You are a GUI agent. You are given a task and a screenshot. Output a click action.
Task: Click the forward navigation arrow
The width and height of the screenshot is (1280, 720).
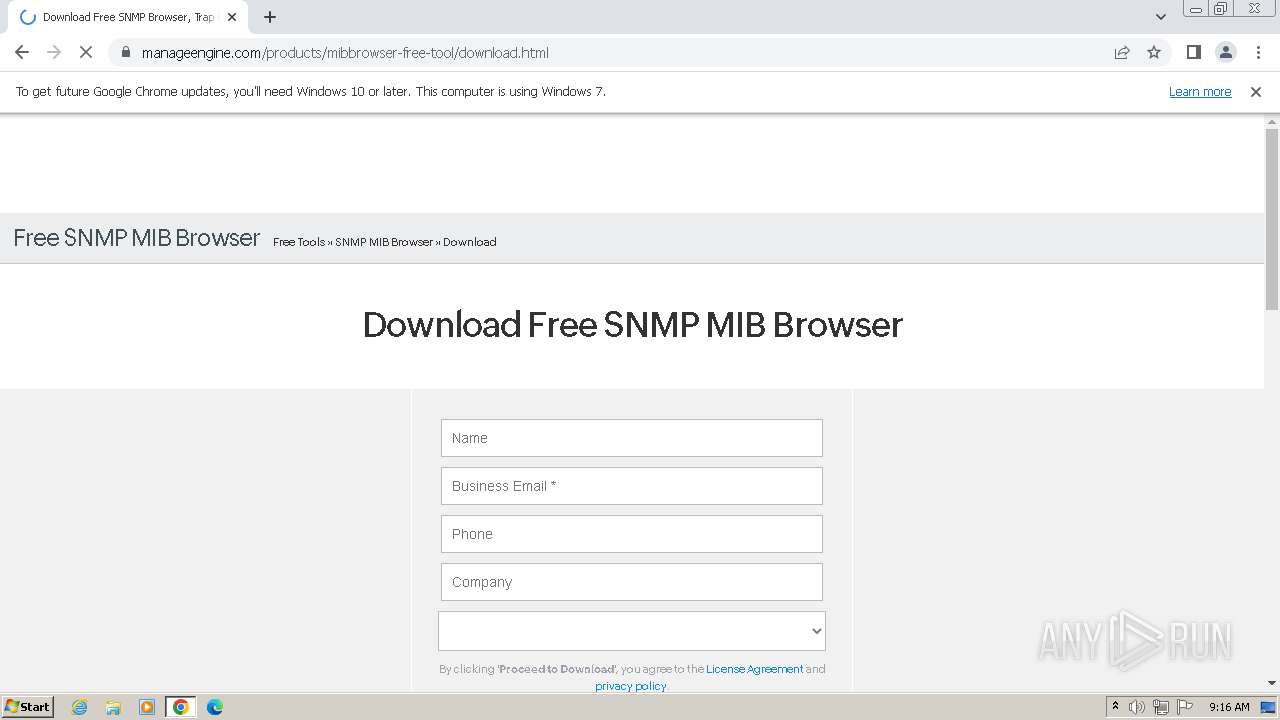tap(54, 52)
